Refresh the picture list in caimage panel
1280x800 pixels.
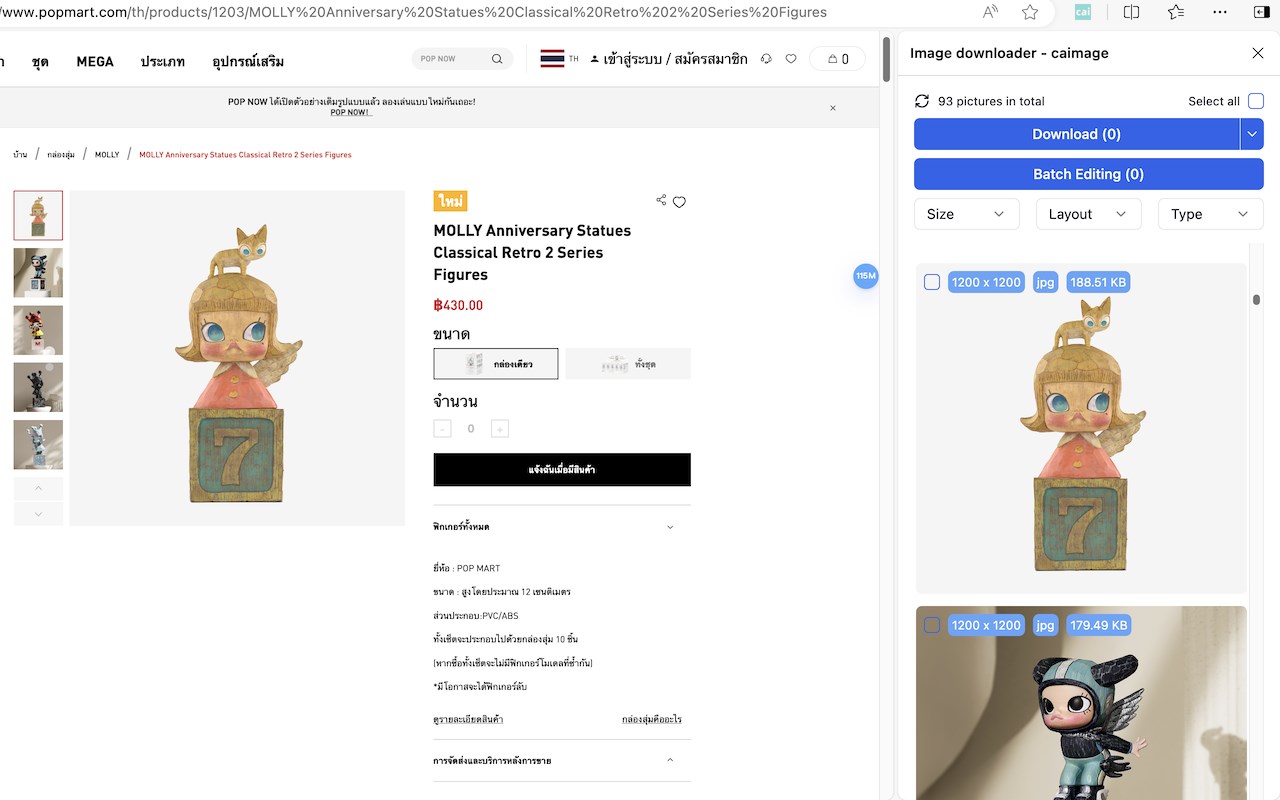(x=922, y=101)
